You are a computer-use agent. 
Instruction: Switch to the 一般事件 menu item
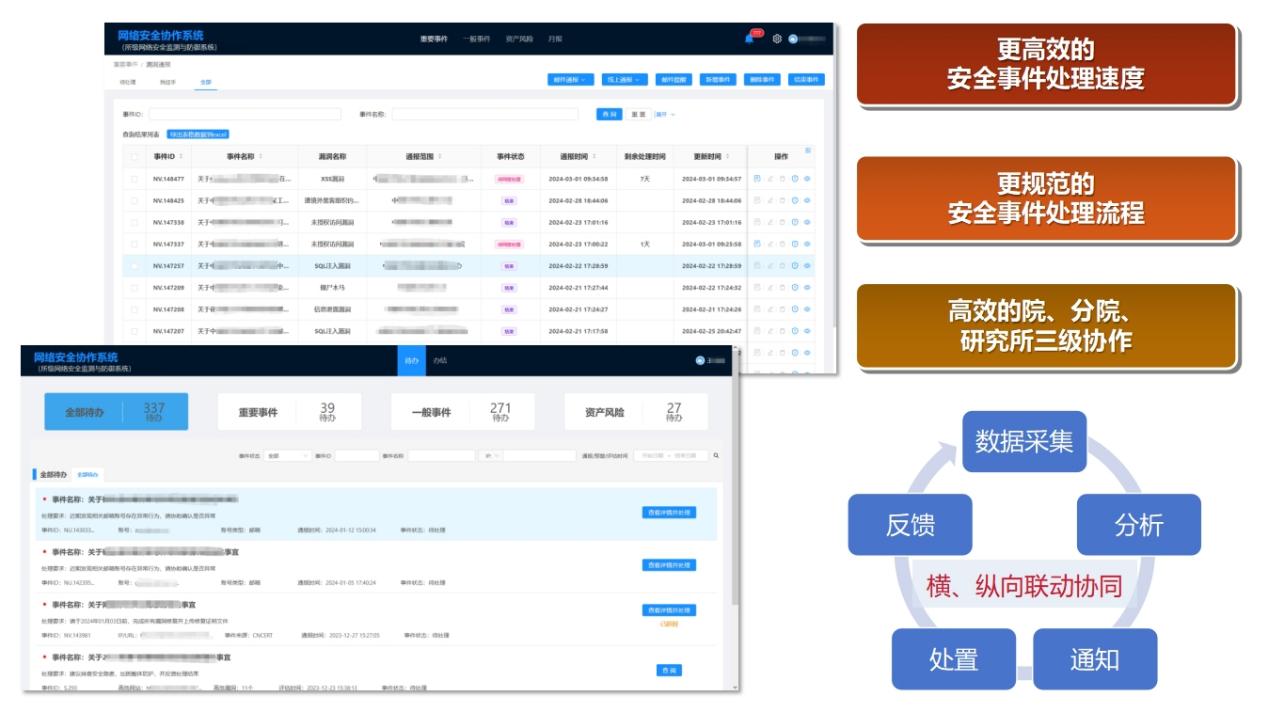coord(476,39)
